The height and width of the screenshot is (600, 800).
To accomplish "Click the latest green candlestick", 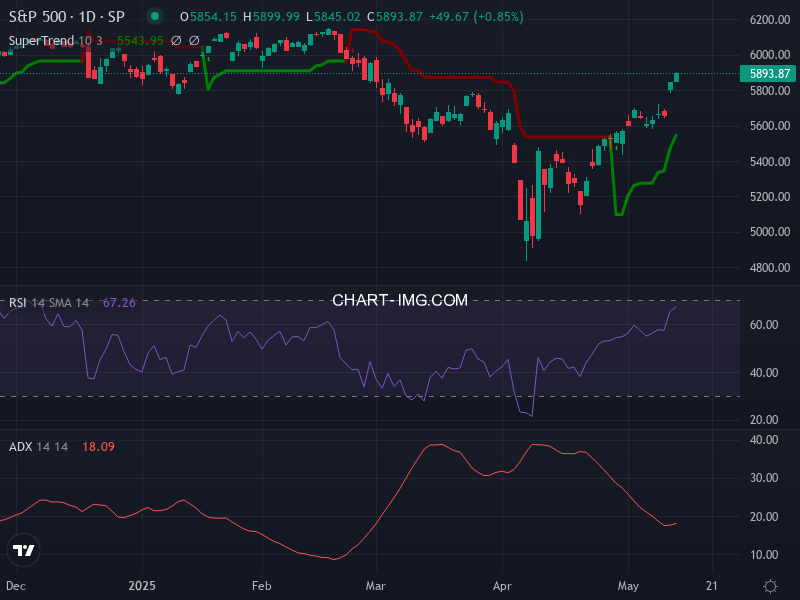I will pos(677,77).
